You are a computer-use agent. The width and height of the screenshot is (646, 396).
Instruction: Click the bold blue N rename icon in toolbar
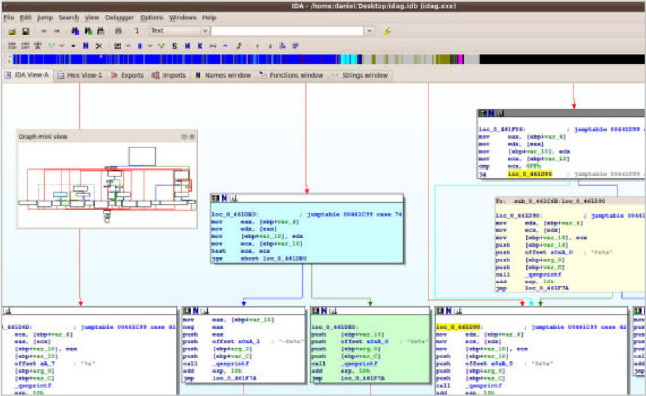click(86, 46)
